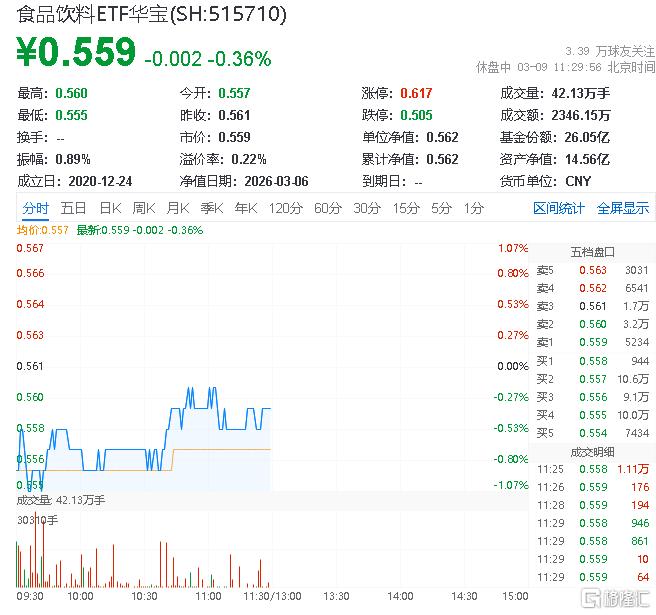Click the 卖3 row volume 1.7万
This screenshot has width=656, height=615.
click(636, 306)
